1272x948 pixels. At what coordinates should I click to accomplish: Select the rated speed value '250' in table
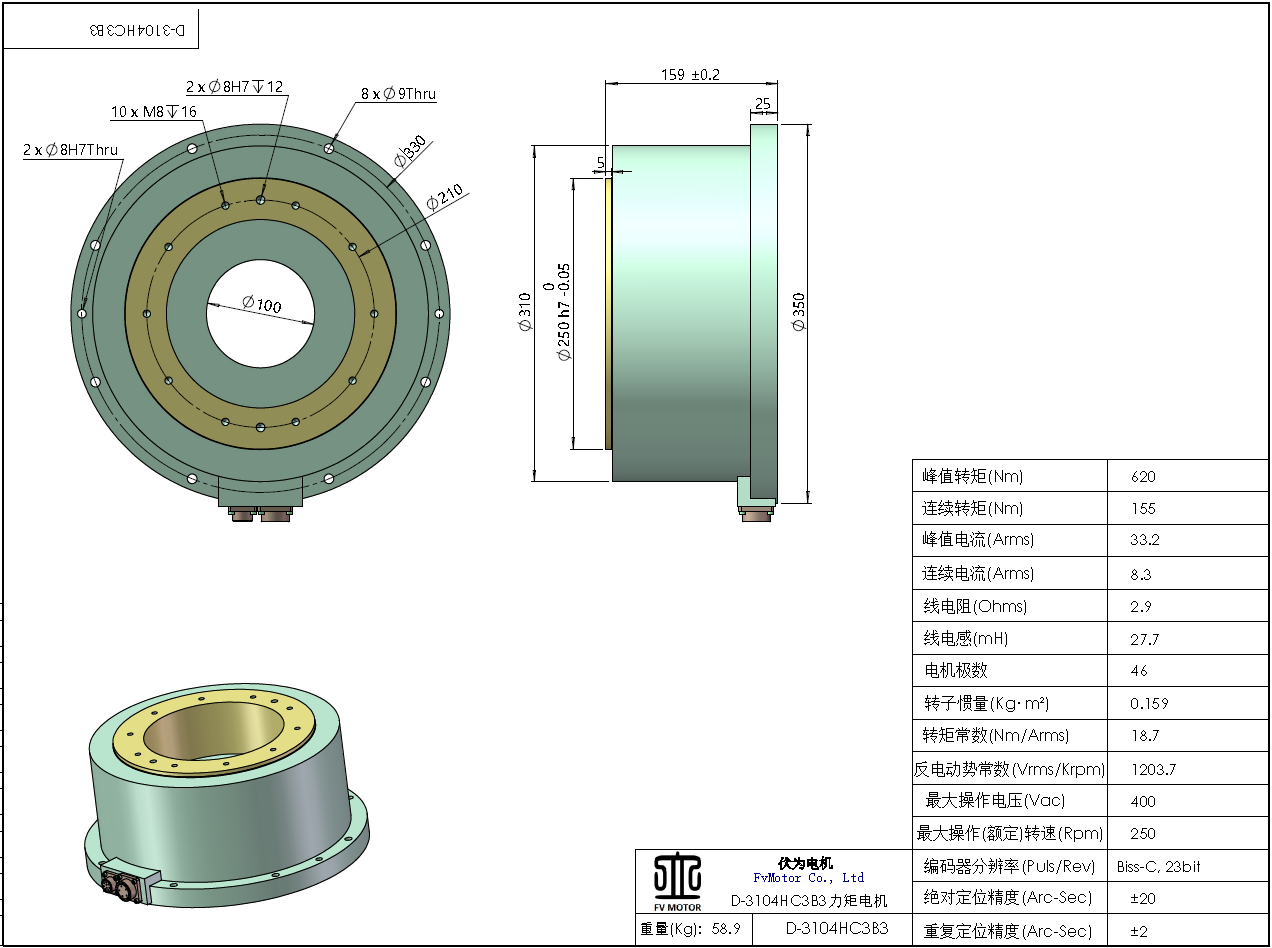(x=1143, y=834)
